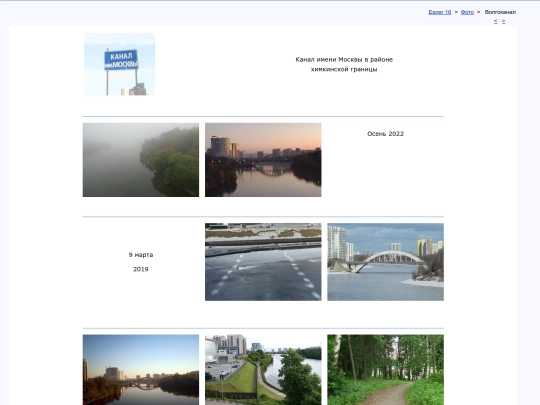Go to next page with '>' link
The image size is (540, 405).
(503, 21)
